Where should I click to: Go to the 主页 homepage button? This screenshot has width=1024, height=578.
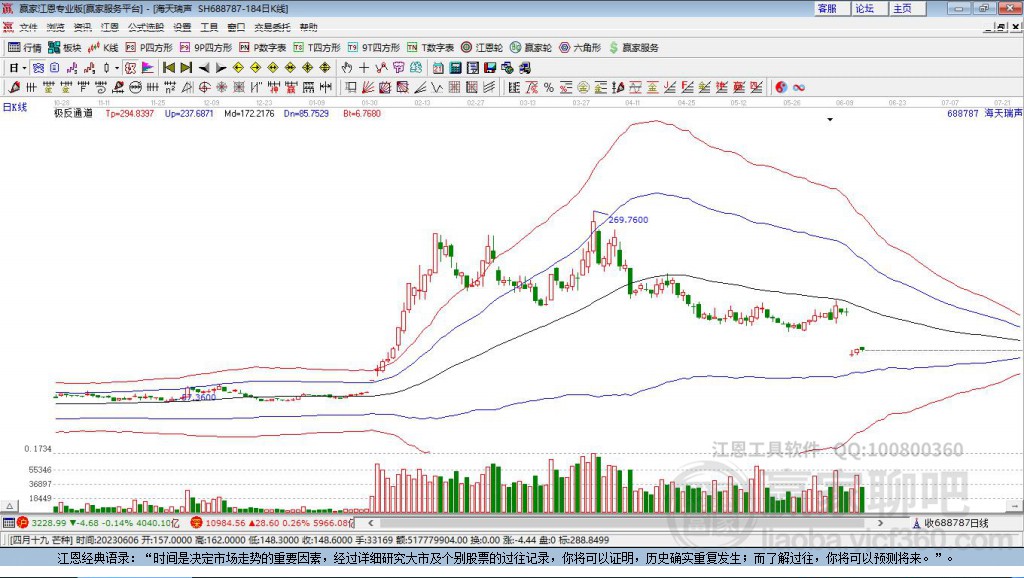pos(905,8)
